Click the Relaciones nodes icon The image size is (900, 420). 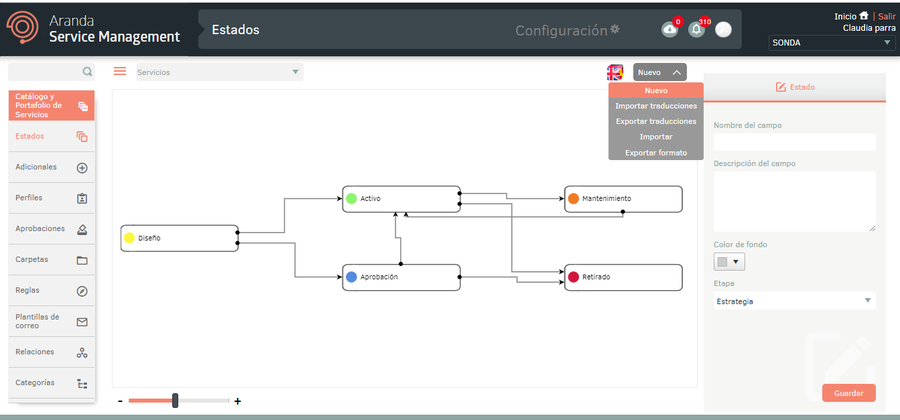click(82, 353)
